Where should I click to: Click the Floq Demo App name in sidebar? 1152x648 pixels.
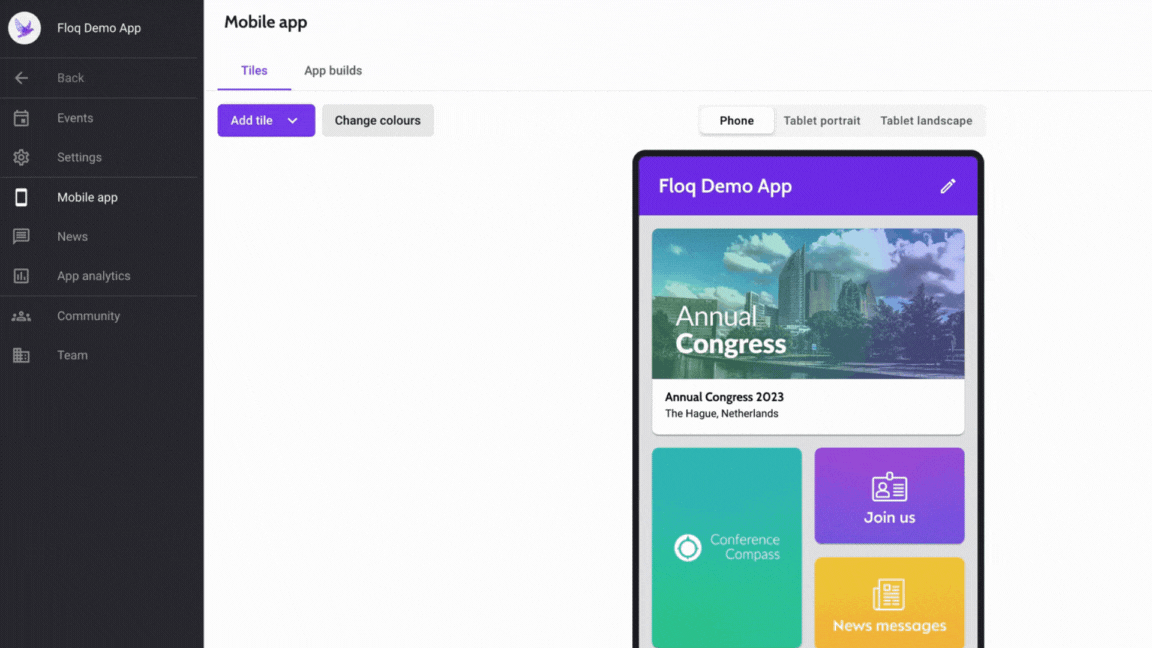click(99, 28)
